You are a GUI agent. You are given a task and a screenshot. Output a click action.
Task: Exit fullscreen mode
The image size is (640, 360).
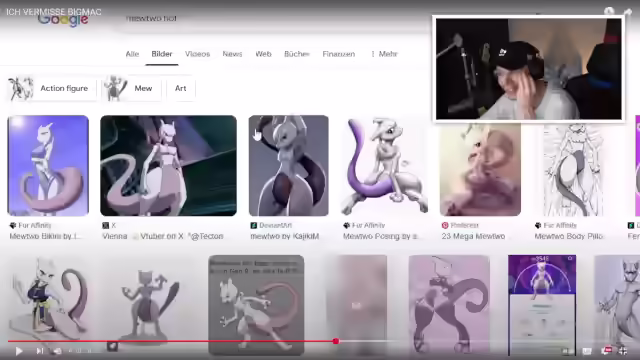(623, 351)
